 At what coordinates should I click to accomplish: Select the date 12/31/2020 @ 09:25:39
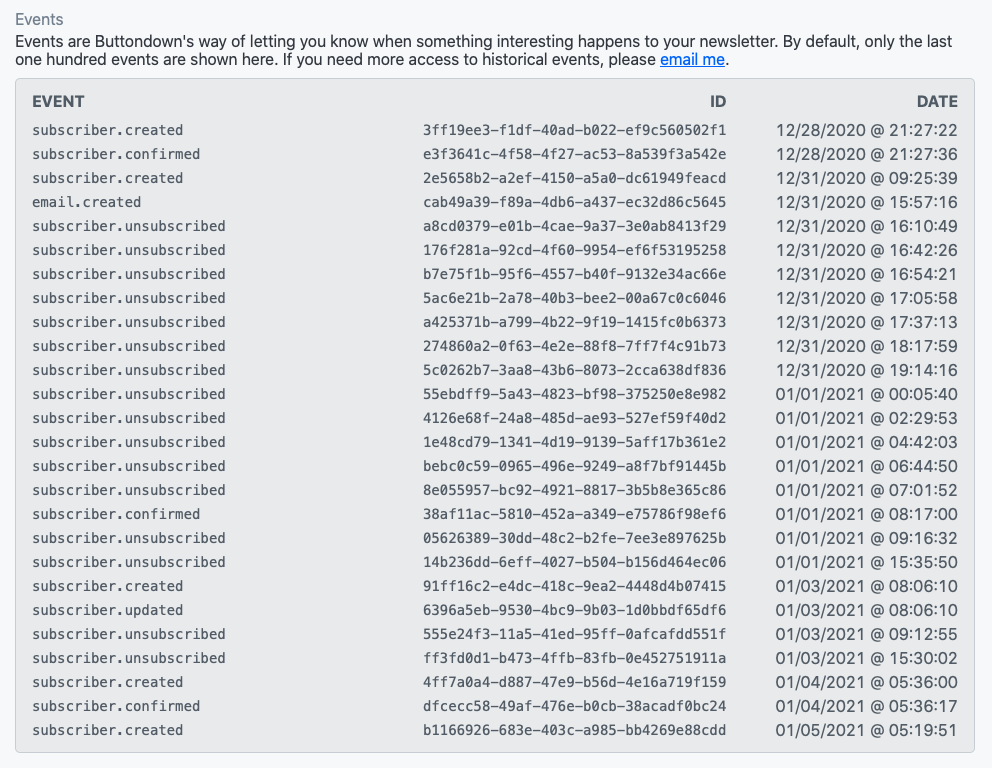click(x=867, y=178)
